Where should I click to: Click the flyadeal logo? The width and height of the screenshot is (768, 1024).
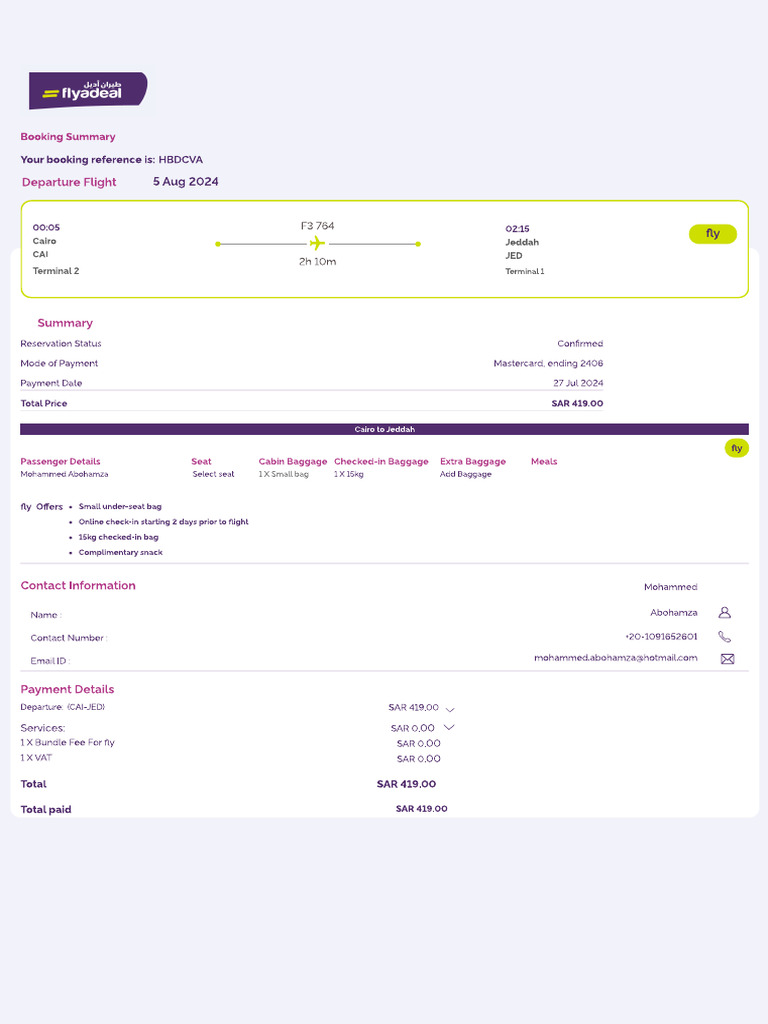(x=88, y=91)
